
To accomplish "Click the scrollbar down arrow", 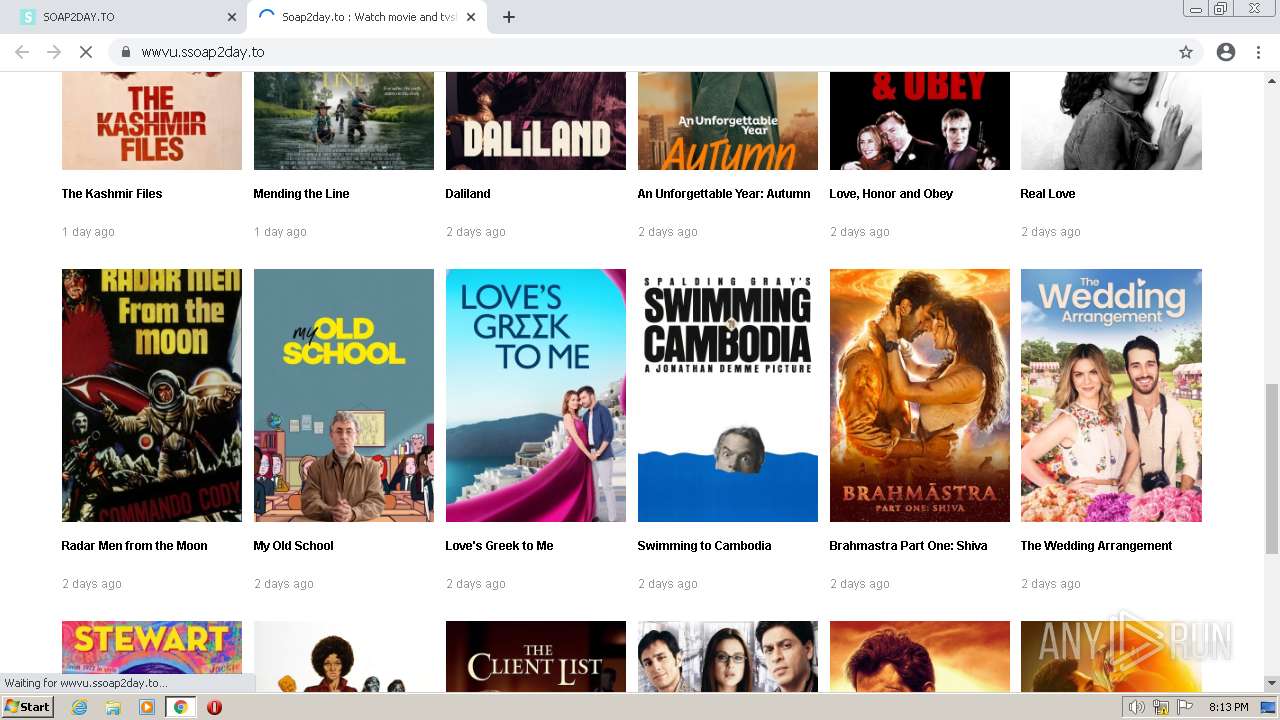I will click(1272, 683).
